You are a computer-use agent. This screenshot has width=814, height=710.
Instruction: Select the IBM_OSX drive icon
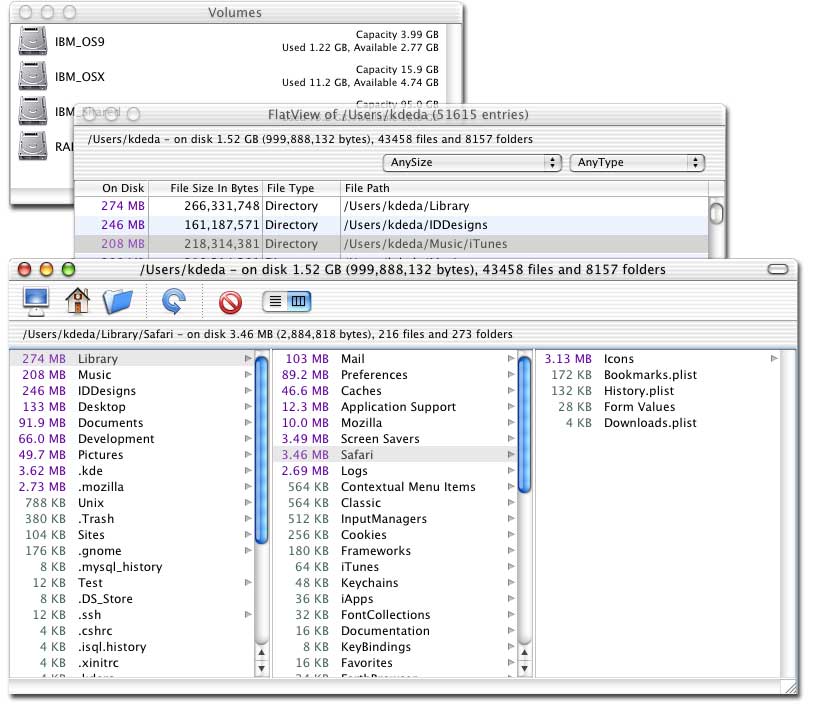(34, 76)
